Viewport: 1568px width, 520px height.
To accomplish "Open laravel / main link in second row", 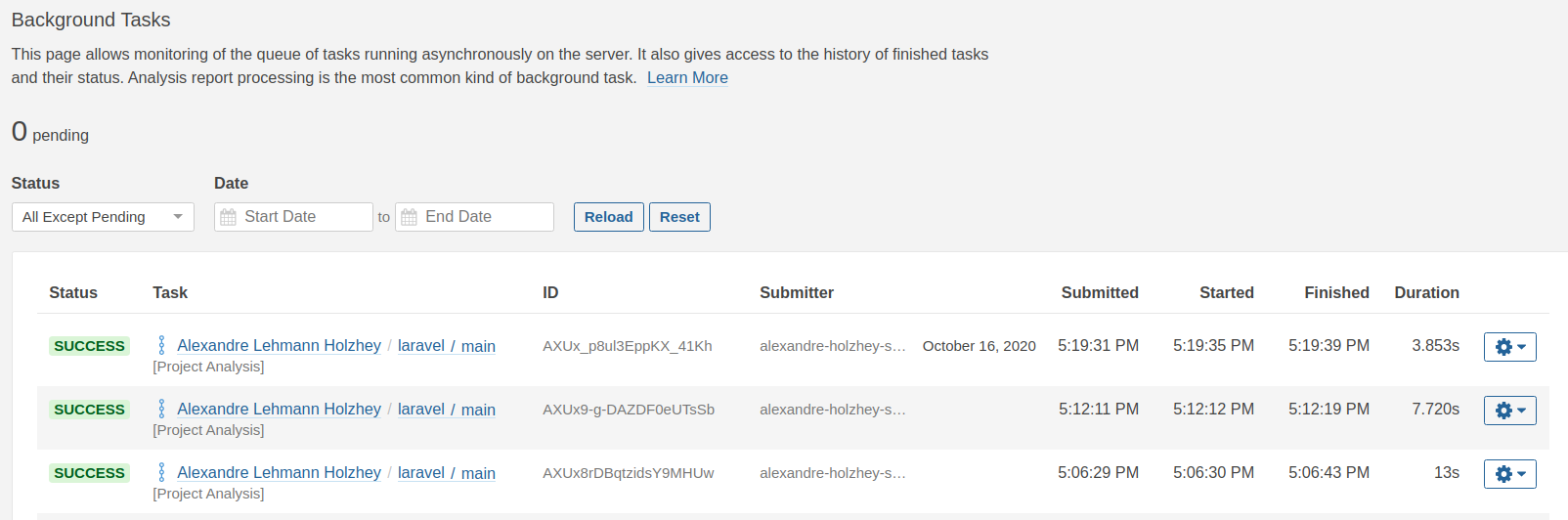I will point(446,410).
